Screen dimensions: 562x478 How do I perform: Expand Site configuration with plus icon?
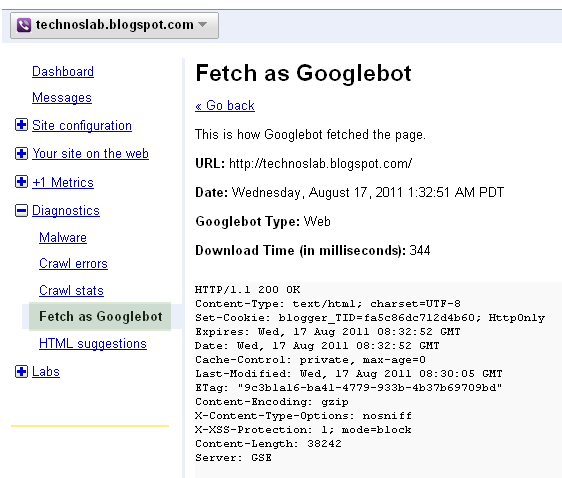pos(21,125)
